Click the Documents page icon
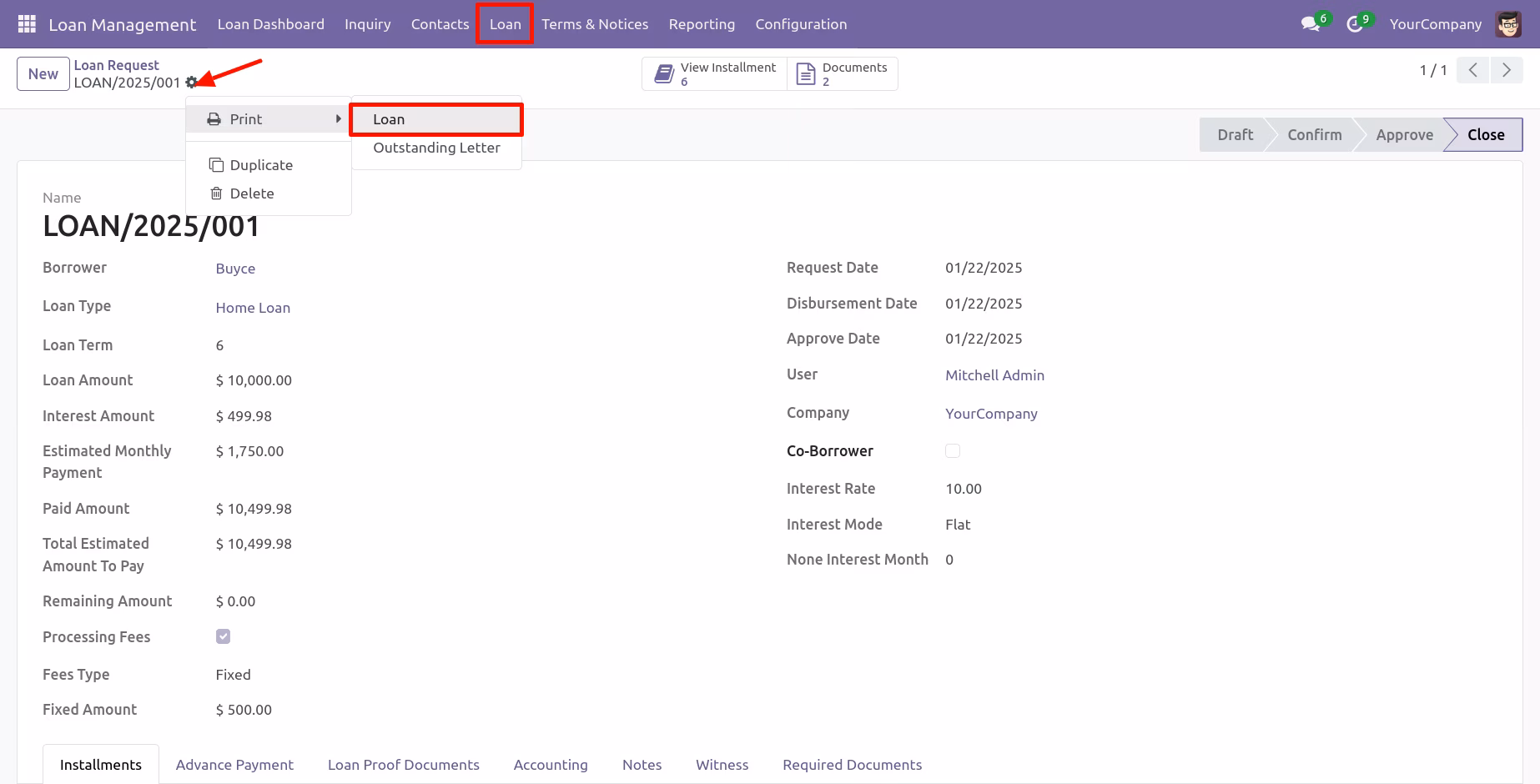This screenshot has height=784, width=1540. pos(806,74)
